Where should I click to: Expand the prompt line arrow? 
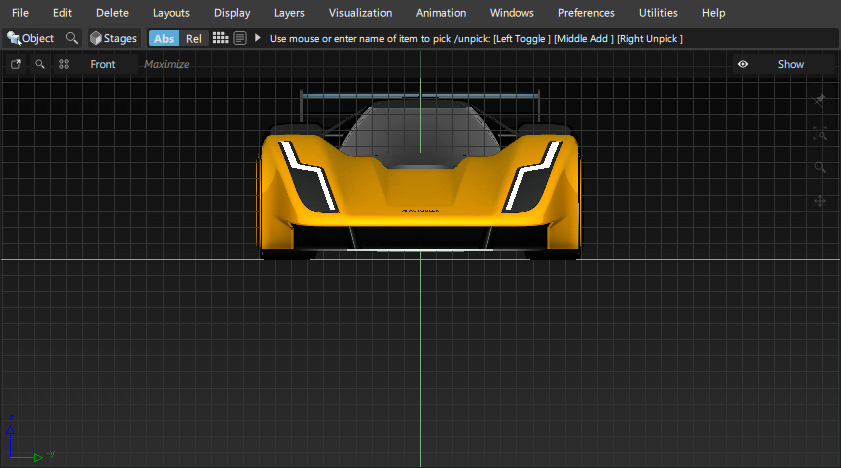pyautogui.click(x=258, y=38)
